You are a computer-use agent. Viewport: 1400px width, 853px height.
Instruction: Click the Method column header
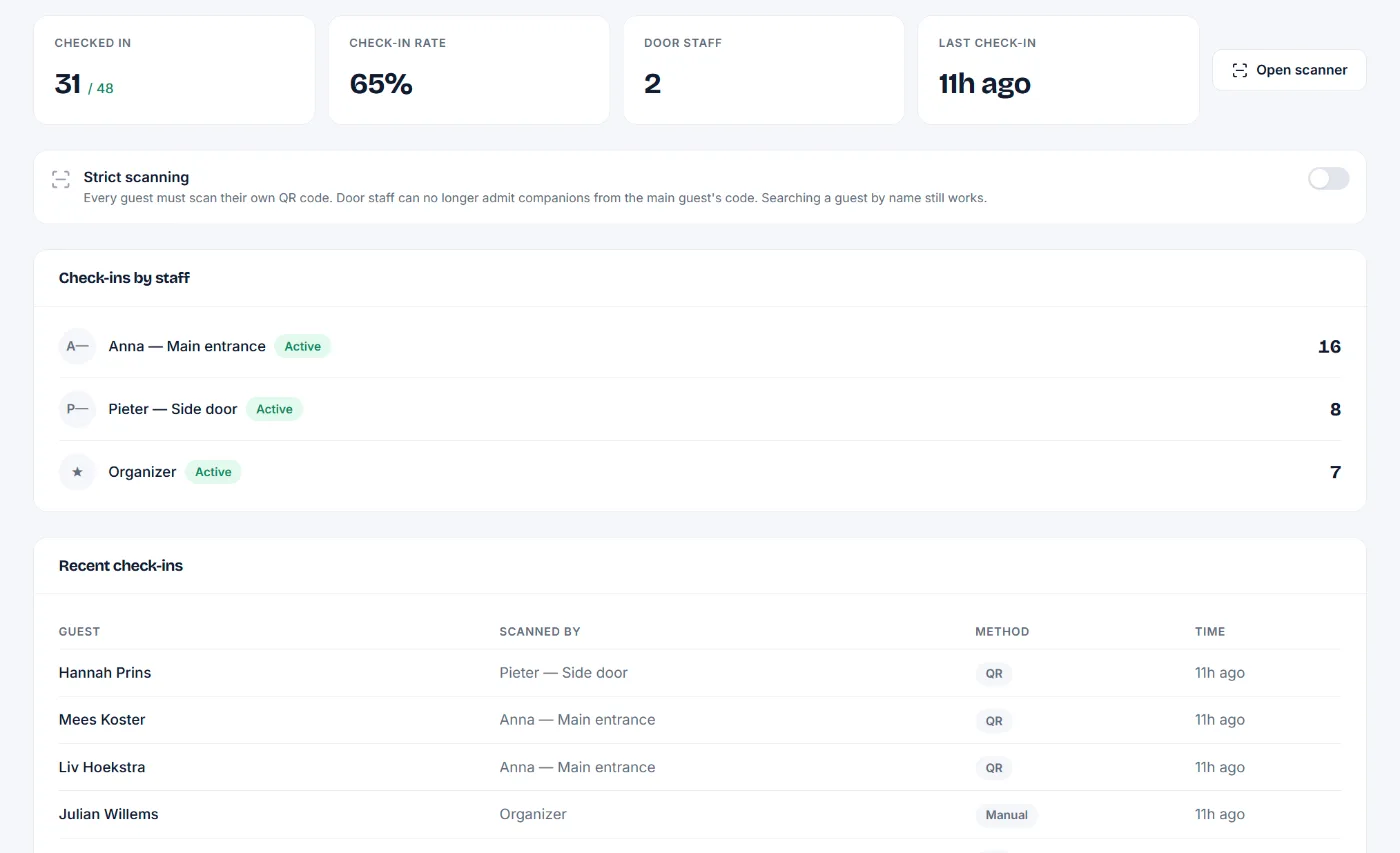pos(1002,632)
